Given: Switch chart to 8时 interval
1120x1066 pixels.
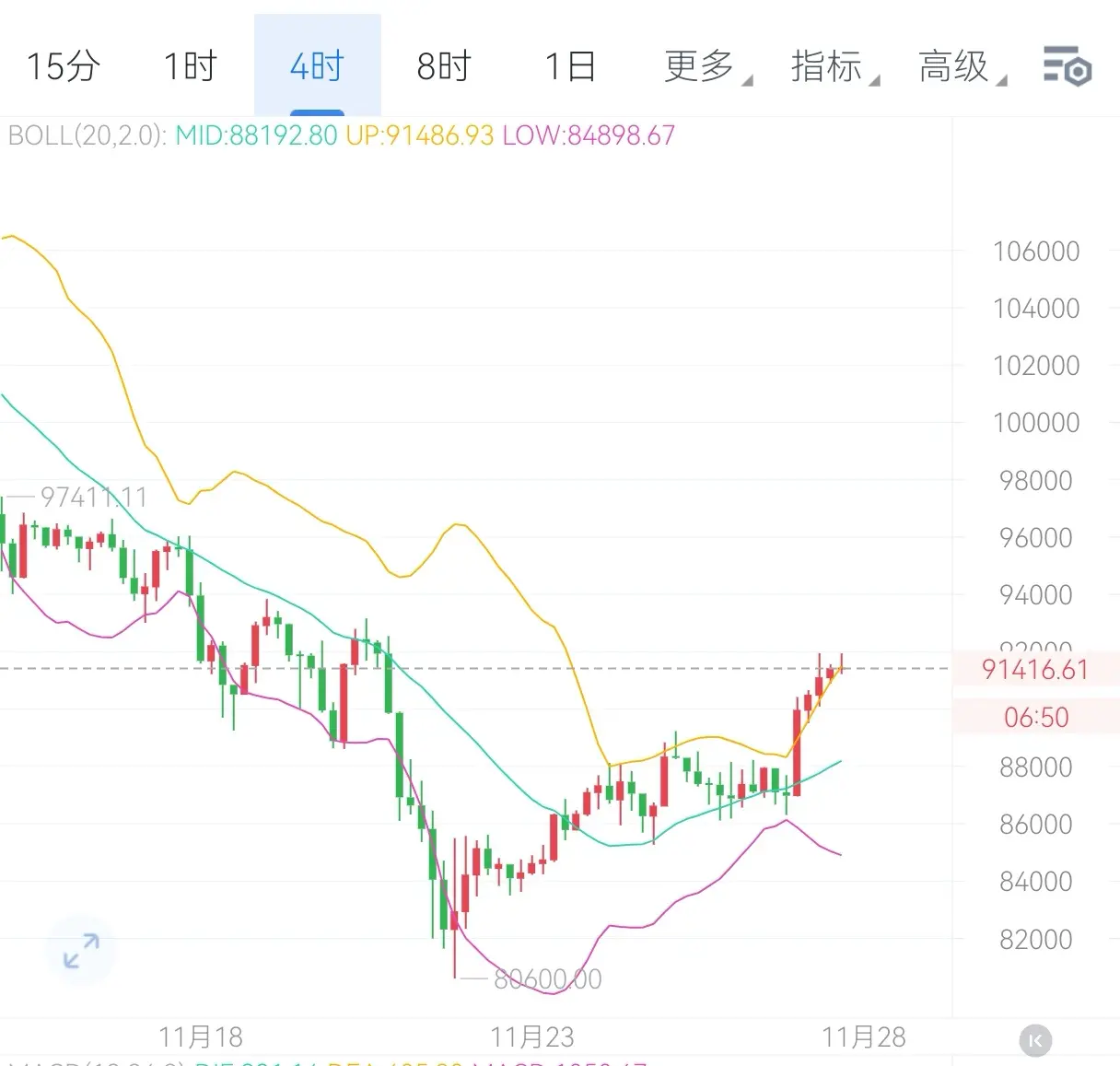Looking at the screenshot, I should 444,66.
